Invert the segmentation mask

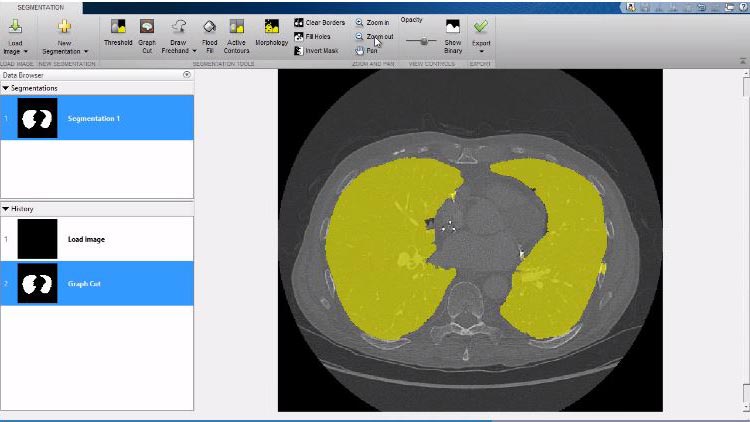coord(317,50)
